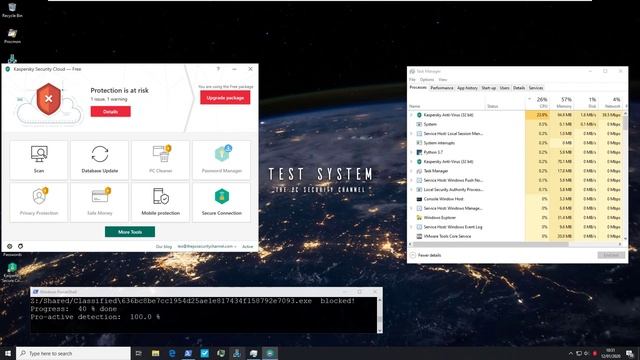
Task: Switch to the Users tab
Action: [x=504, y=88]
